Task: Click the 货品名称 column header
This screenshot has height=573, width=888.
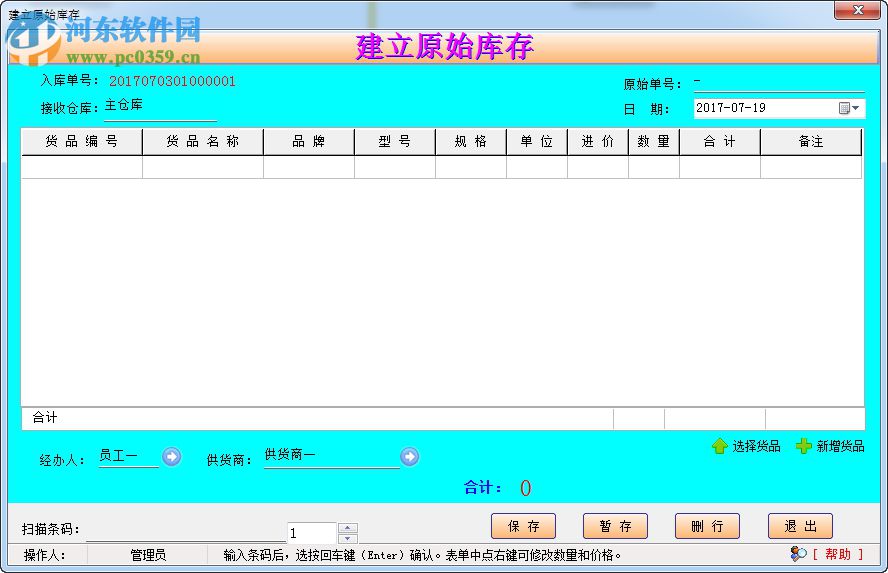Action: [203, 142]
